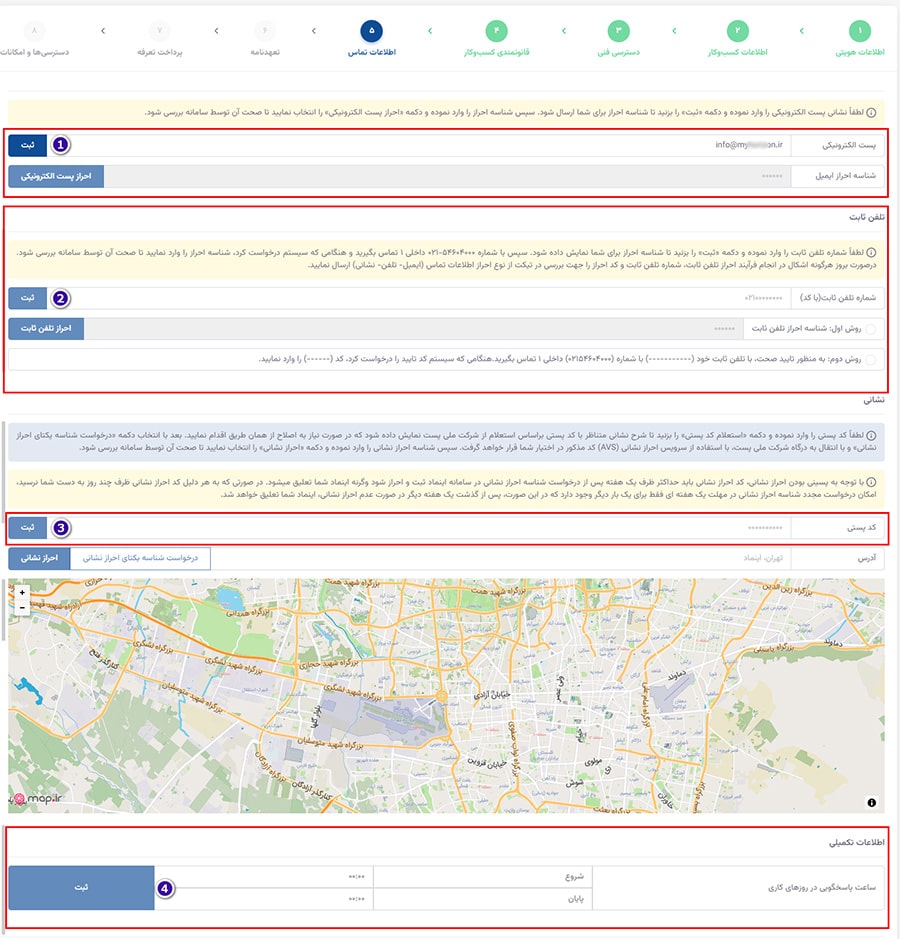Click خیابان آزادی label on map
Image resolution: width=900 pixels, height=939 pixels.
click(492, 695)
